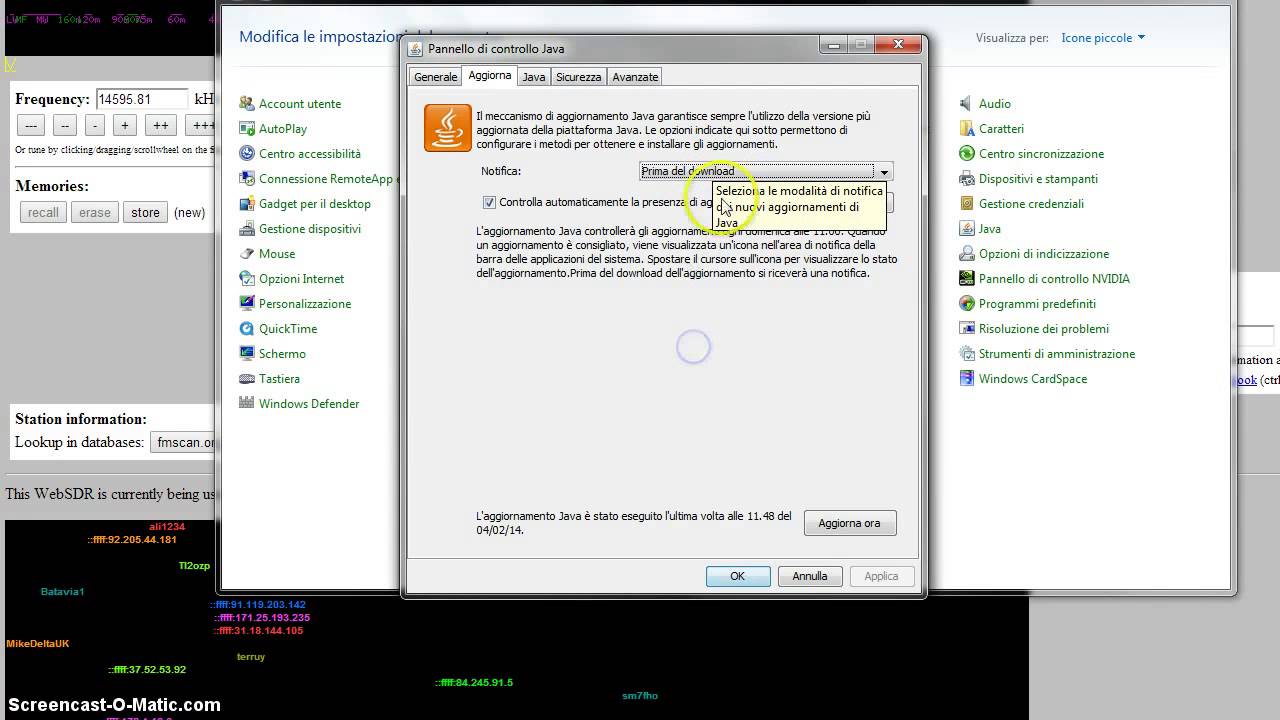Confirm with the OK button
1280x720 pixels.
click(738, 576)
